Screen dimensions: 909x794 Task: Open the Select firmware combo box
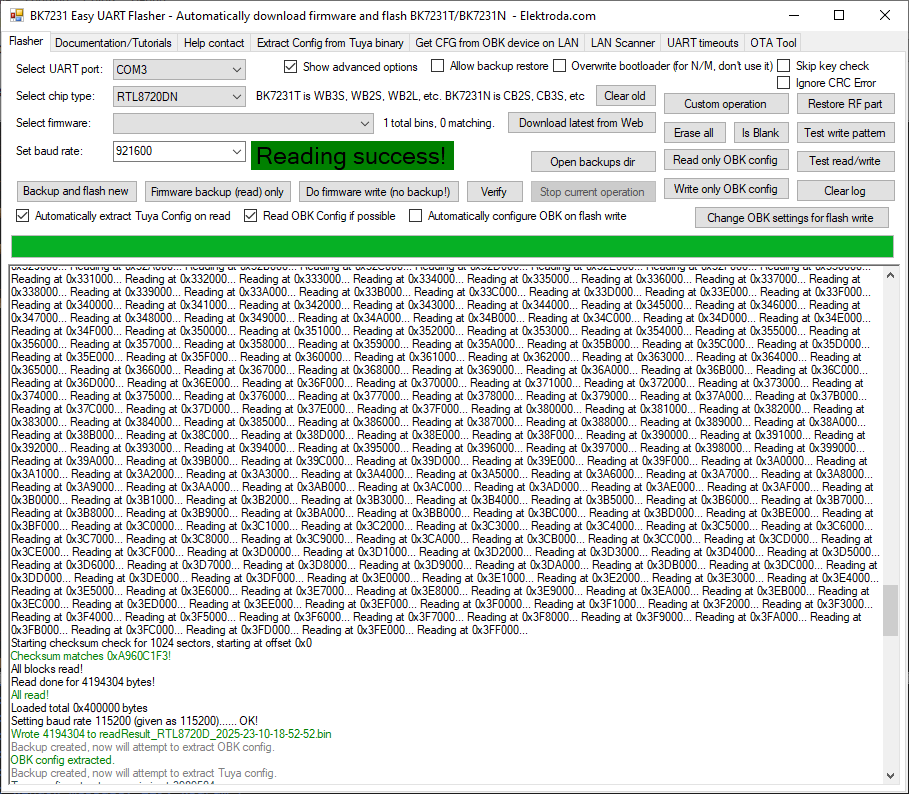click(243, 123)
